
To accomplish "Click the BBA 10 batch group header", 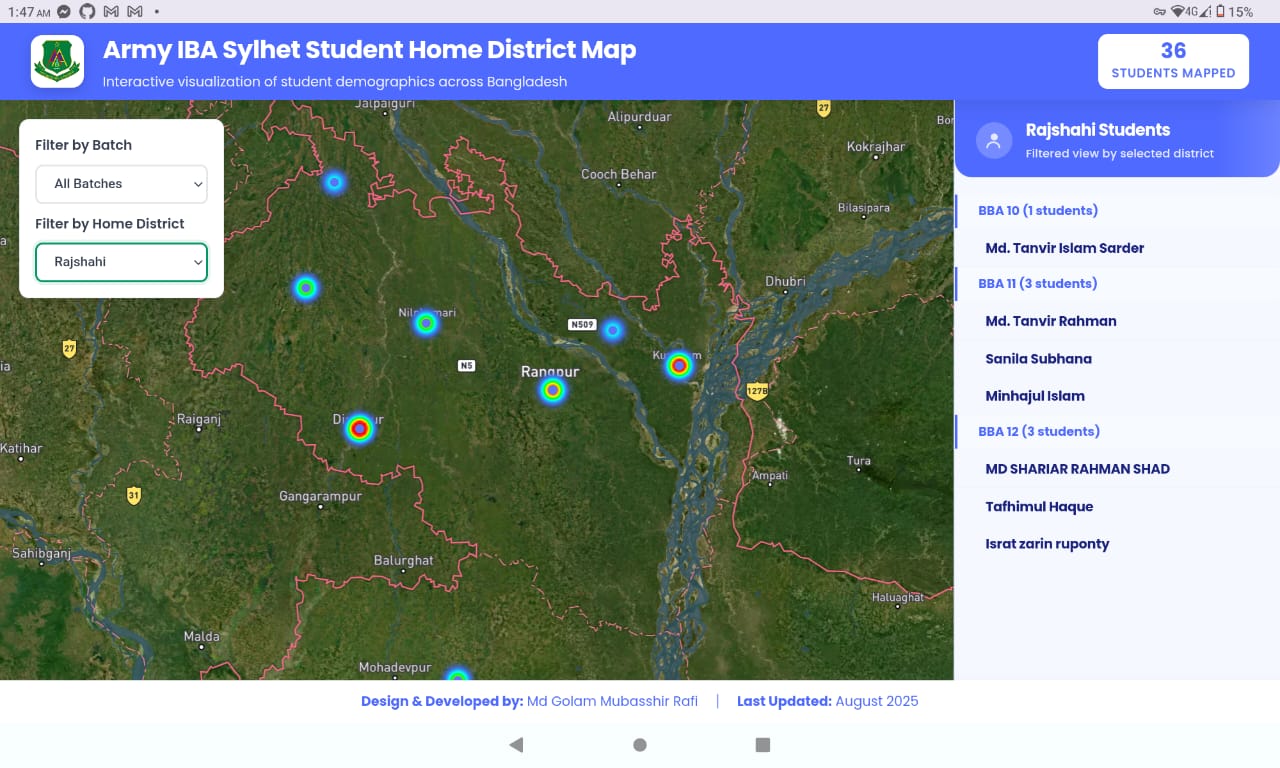I will pyautogui.click(x=1038, y=211).
